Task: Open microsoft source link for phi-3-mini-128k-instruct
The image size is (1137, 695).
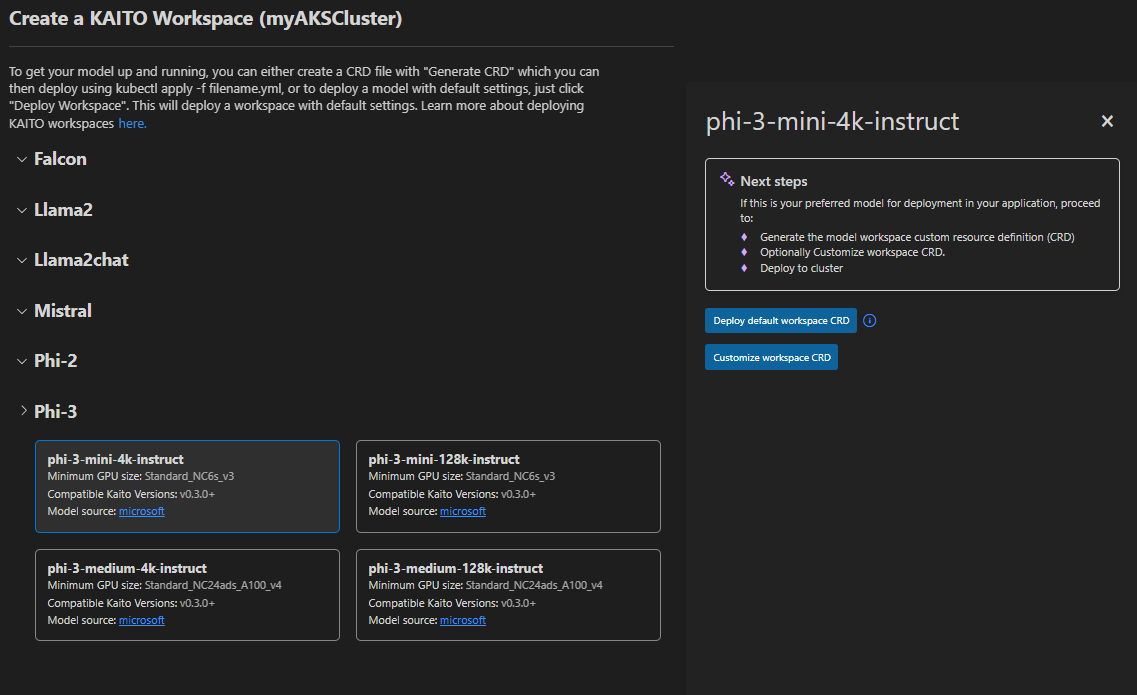Action: point(463,511)
